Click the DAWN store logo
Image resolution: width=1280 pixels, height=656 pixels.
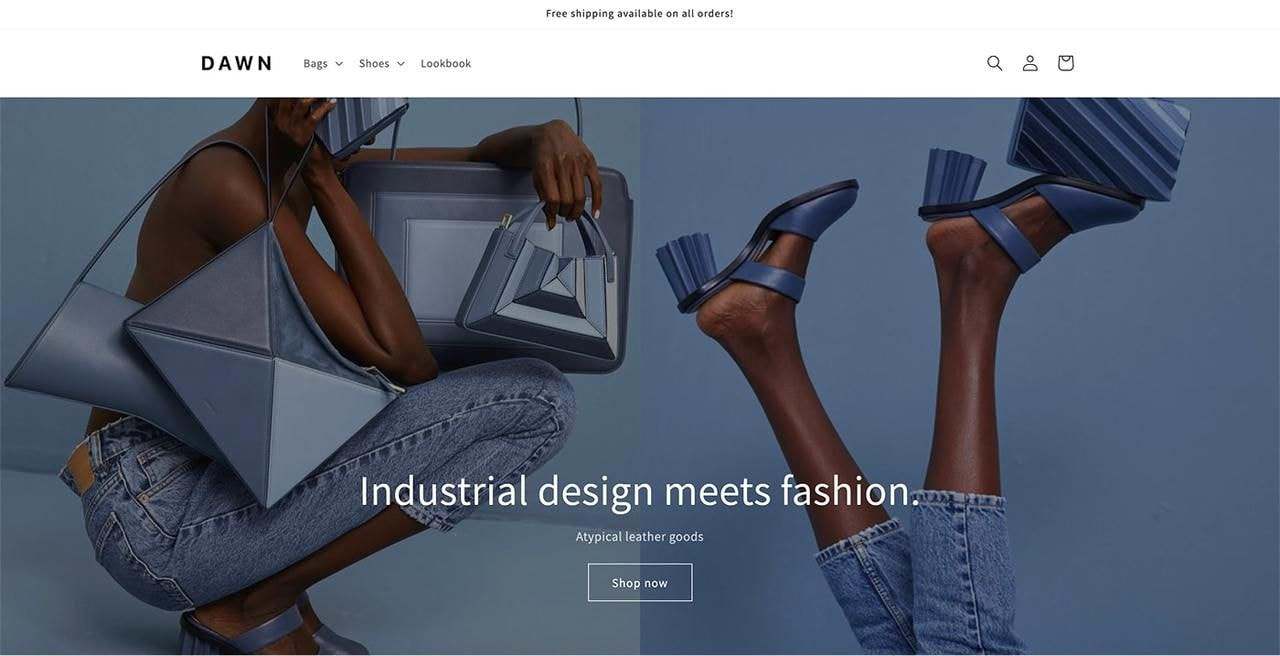pos(236,63)
